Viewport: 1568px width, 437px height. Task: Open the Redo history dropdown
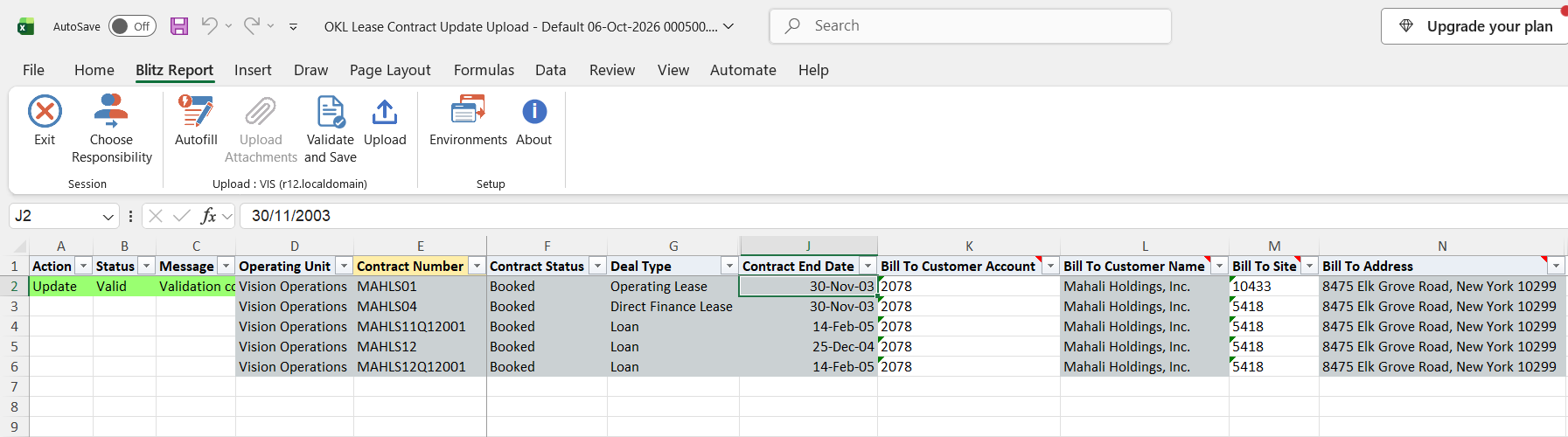point(271,26)
